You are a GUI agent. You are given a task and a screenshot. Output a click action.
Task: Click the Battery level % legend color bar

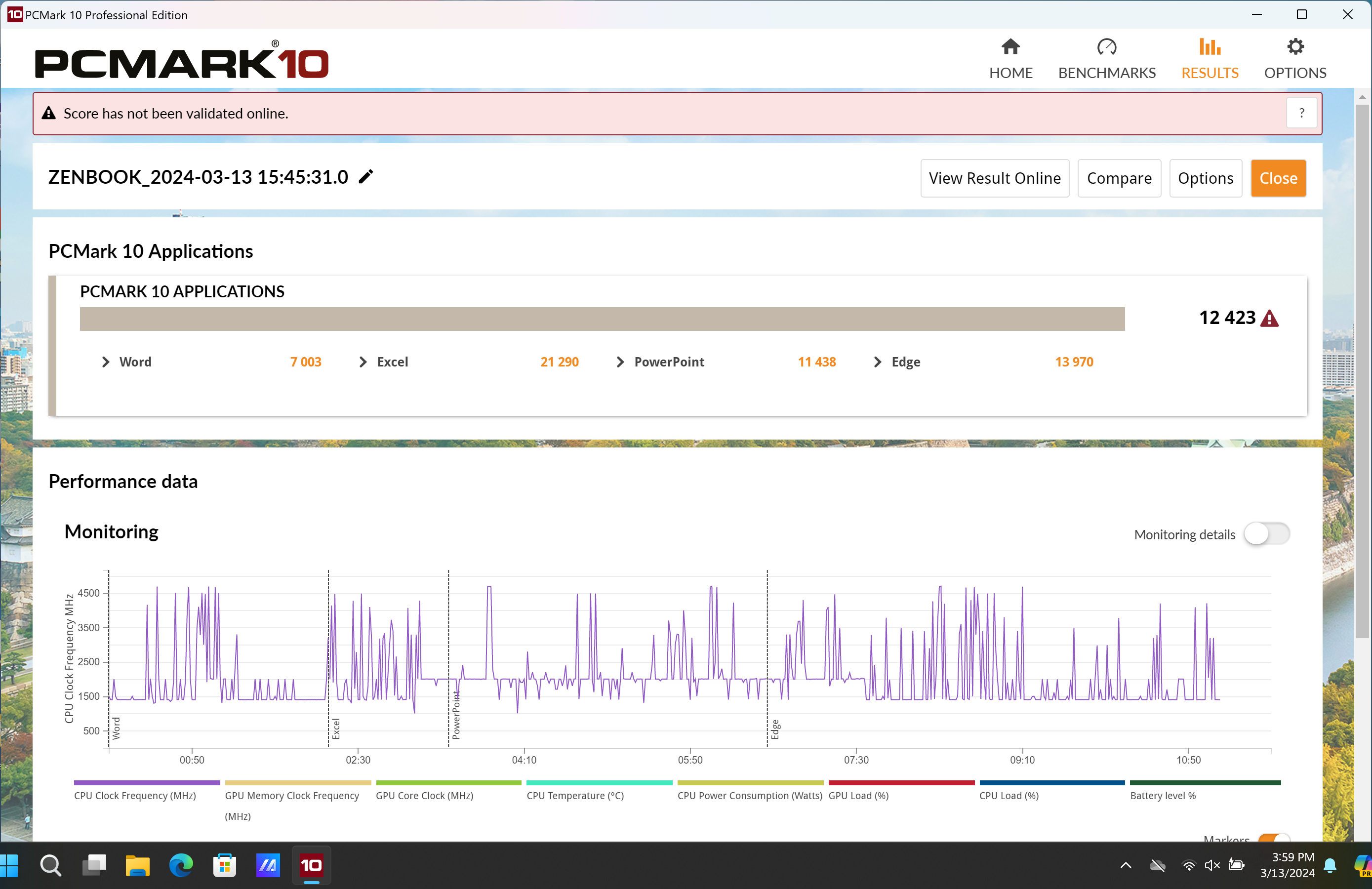tap(1205, 783)
